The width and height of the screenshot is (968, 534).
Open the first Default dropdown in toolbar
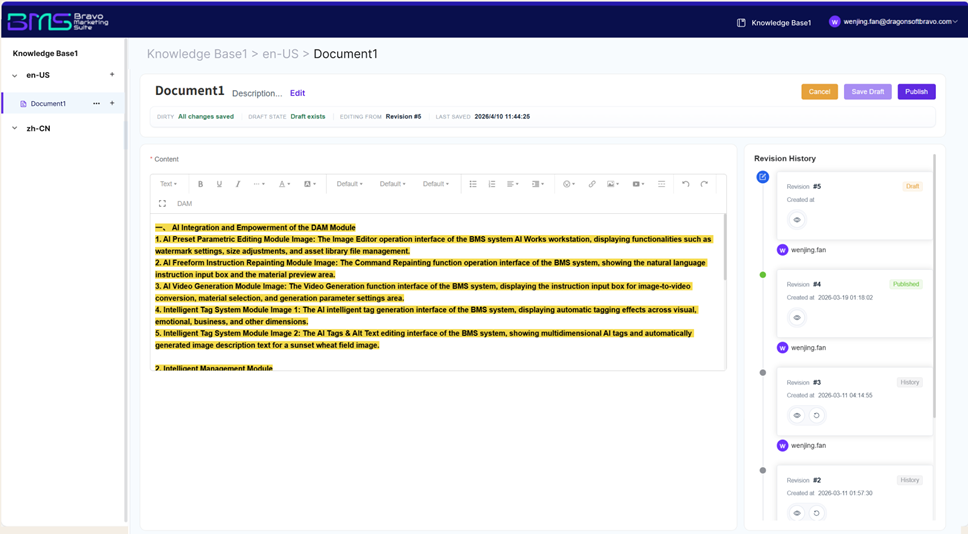pos(349,184)
